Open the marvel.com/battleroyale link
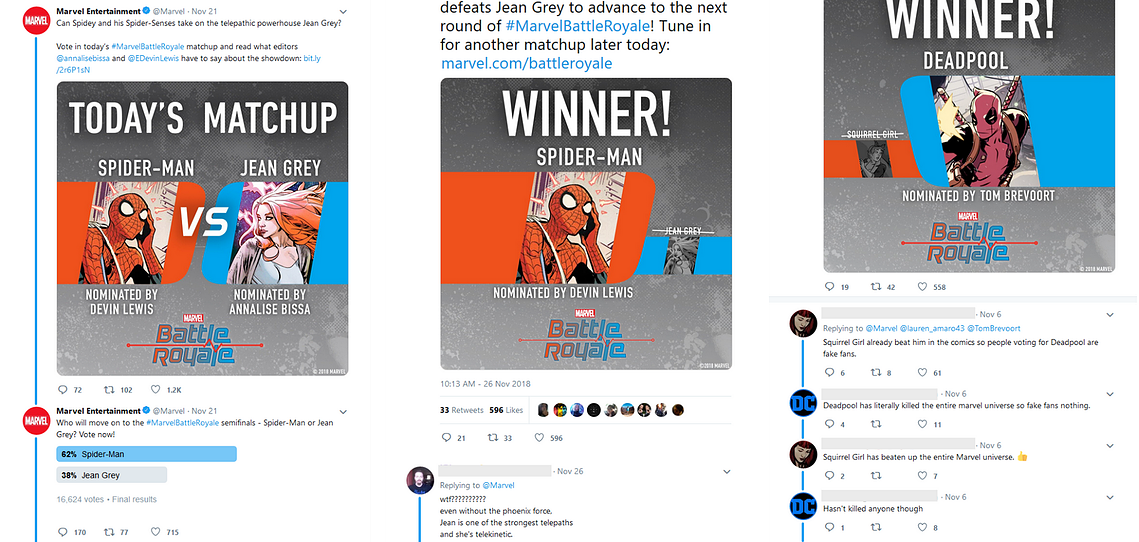Screen dimensions: 1139x542 (527, 63)
